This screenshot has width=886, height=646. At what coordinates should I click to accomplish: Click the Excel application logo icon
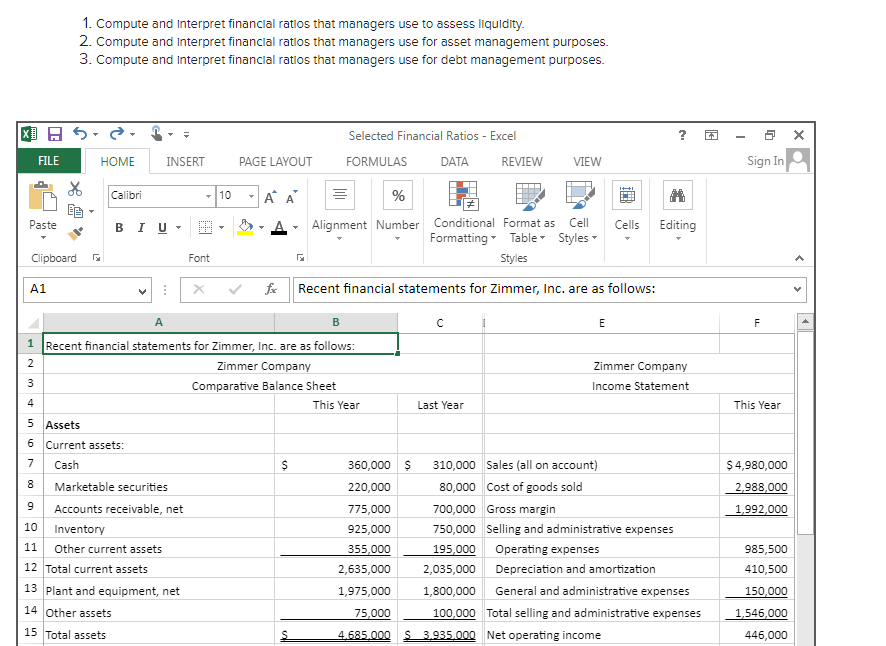pos(29,134)
